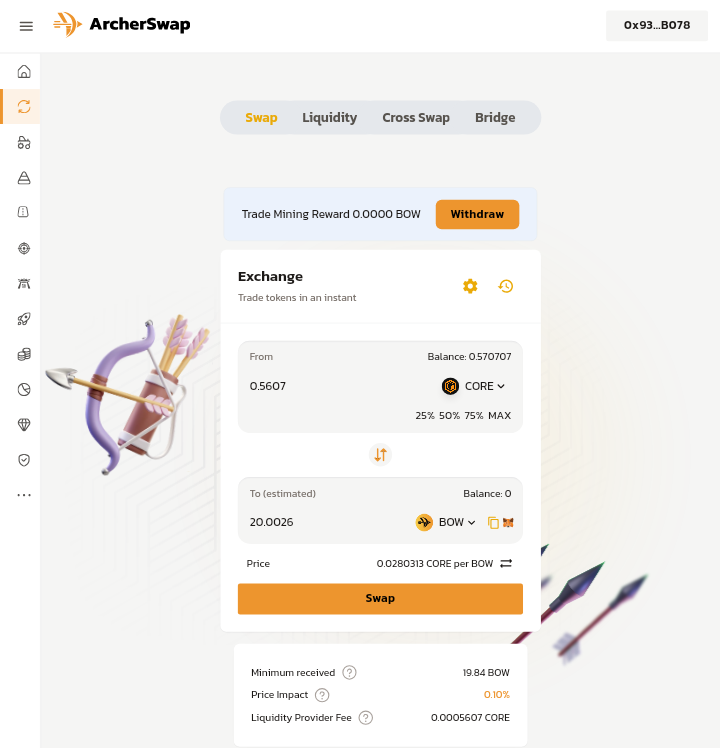Click the home icon in sidebar
Image resolution: width=720 pixels, height=748 pixels.
tap(24, 72)
